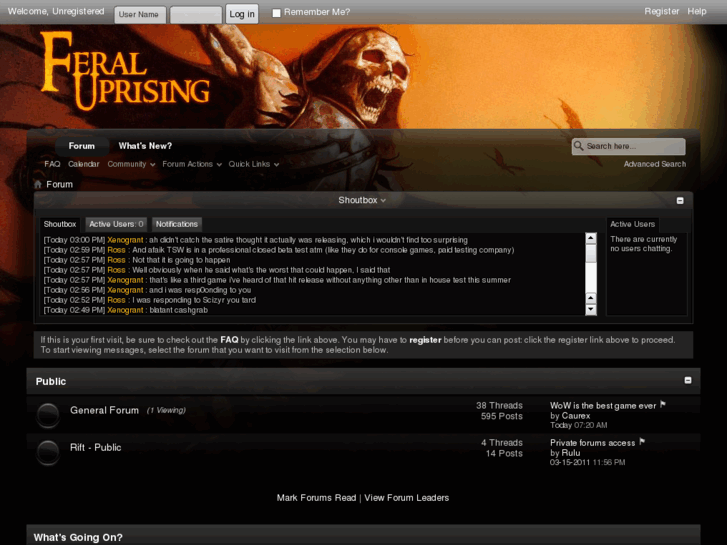Click the What's Going On? heading
727x545 pixels.
[78, 538]
